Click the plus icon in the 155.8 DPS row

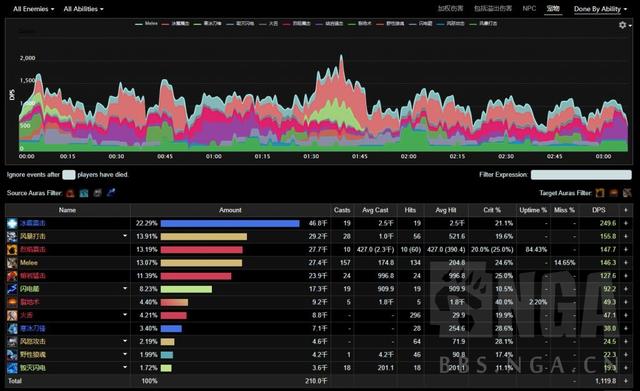pos(626,236)
